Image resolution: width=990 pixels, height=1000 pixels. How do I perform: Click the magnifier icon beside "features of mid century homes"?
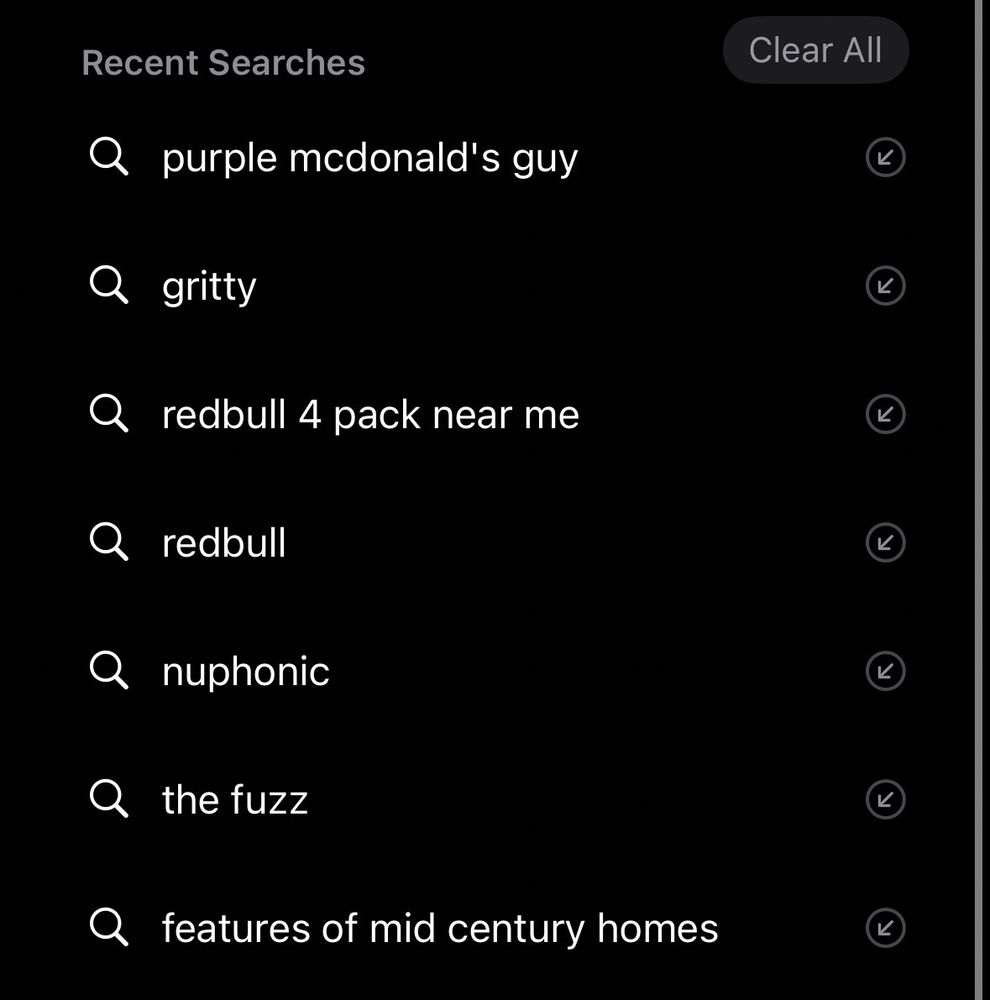109,928
